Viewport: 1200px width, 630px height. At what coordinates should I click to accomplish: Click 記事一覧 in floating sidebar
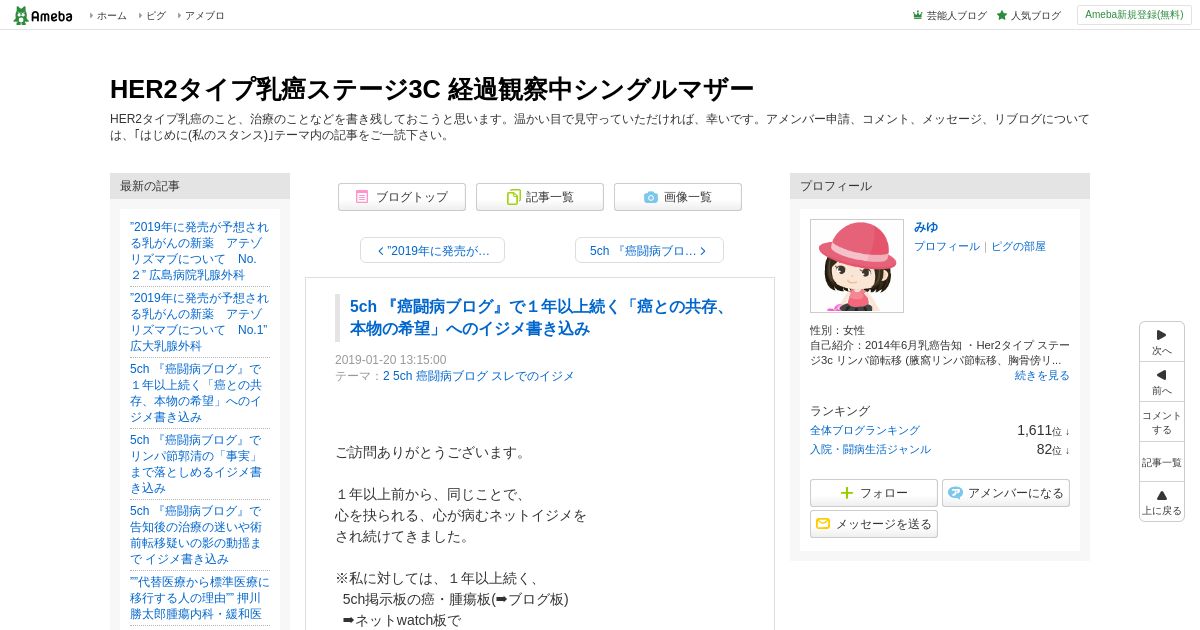(x=1161, y=462)
